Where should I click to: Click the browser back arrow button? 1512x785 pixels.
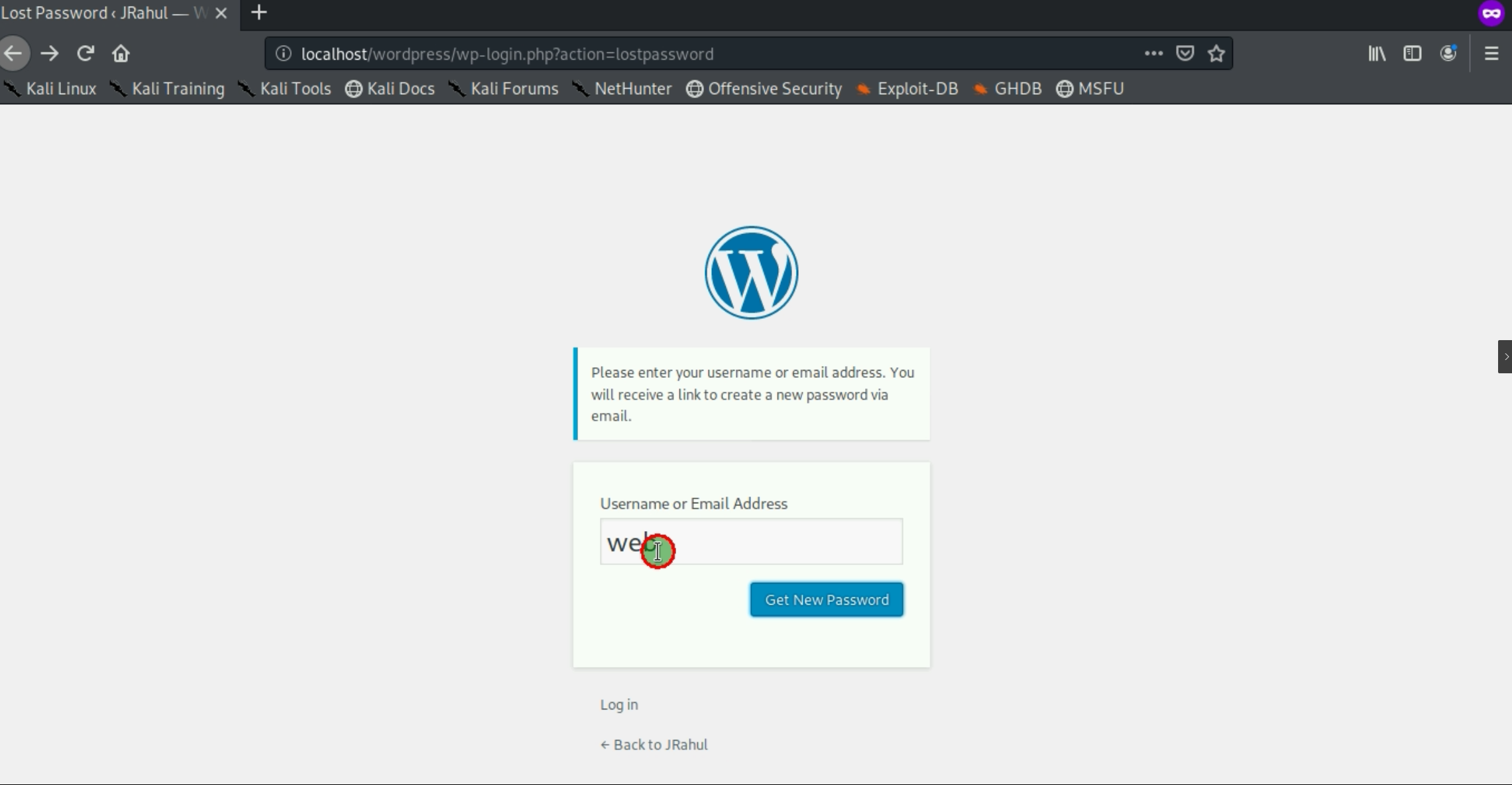pos(13,54)
